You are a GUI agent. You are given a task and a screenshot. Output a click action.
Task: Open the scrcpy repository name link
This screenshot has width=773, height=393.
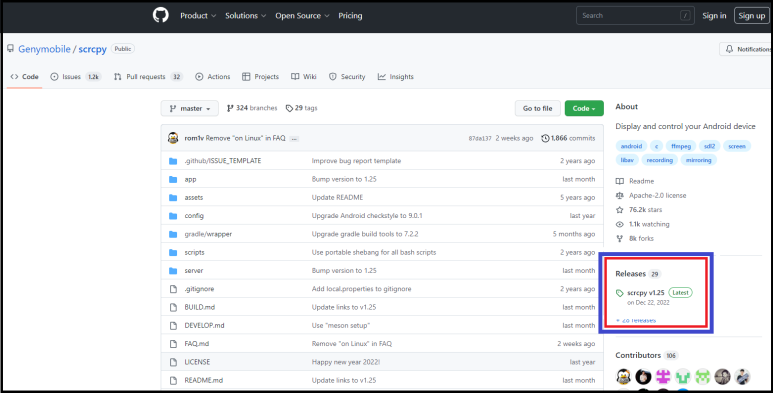[93, 49]
